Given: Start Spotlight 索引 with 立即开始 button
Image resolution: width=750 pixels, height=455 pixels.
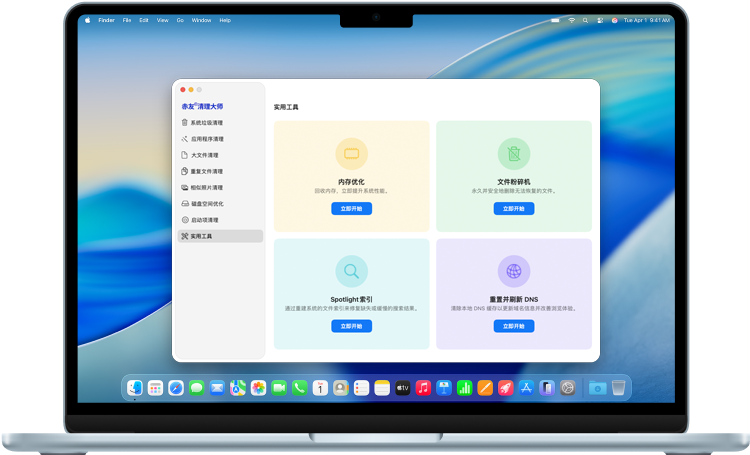Looking at the screenshot, I should click(x=351, y=326).
